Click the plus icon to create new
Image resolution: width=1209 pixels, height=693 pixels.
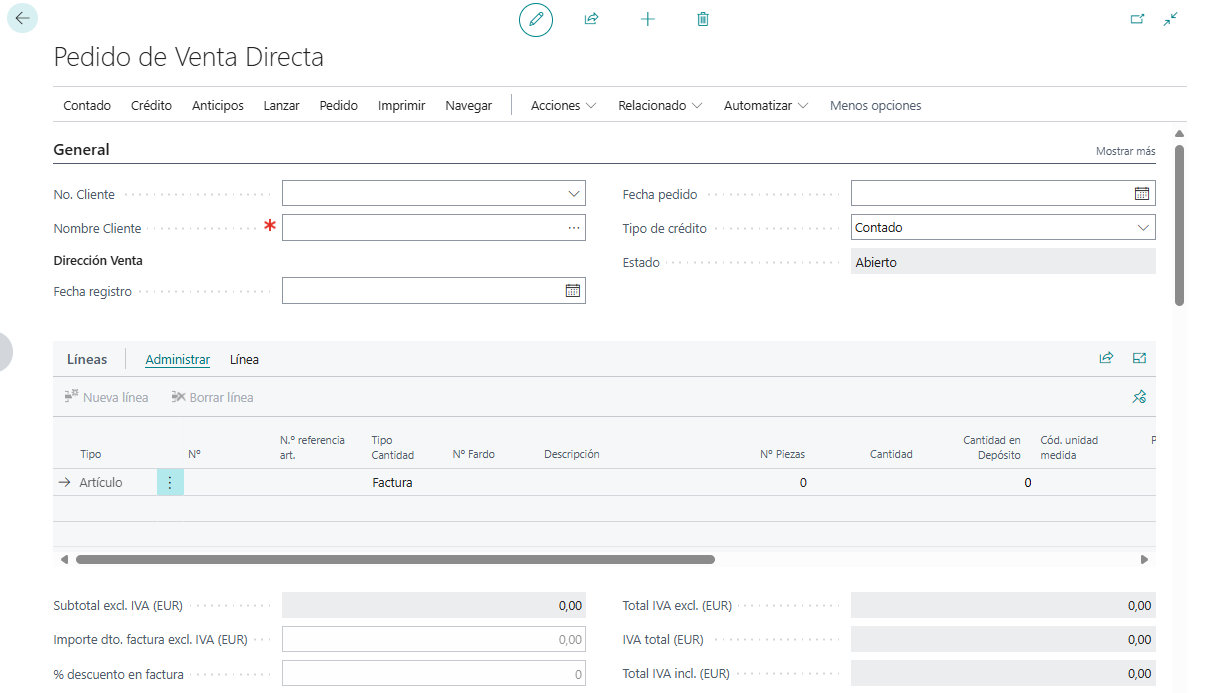(647, 19)
